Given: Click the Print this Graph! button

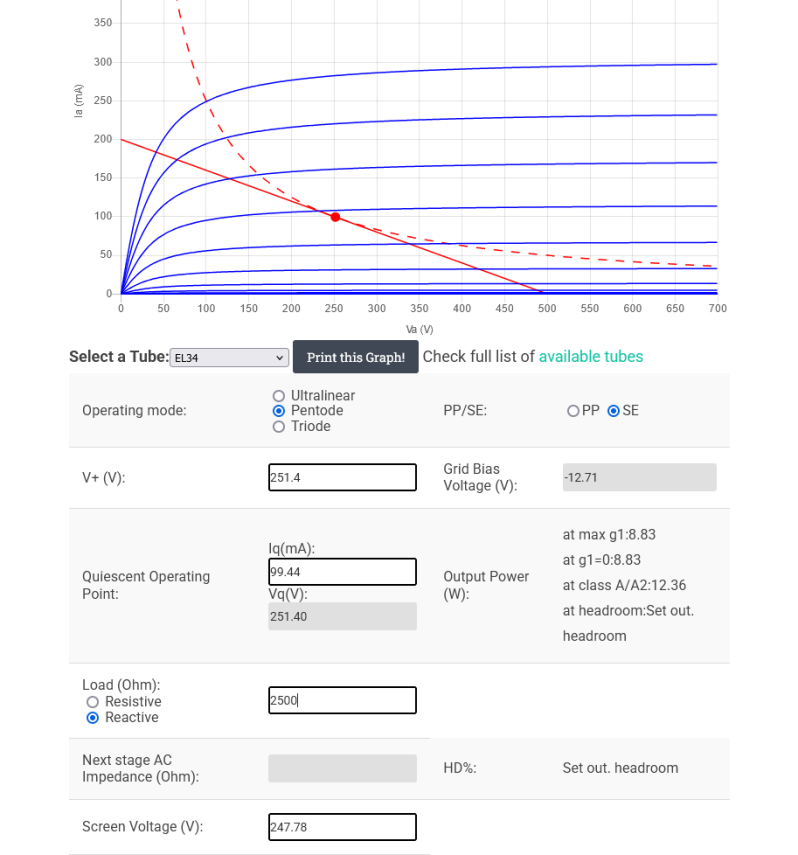Looking at the screenshot, I should click(356, 357).
